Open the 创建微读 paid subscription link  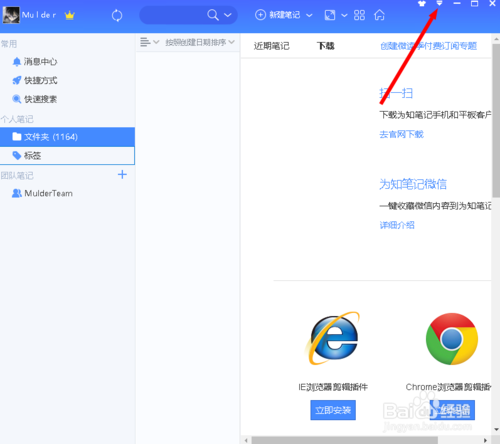(x=429, y=46)
